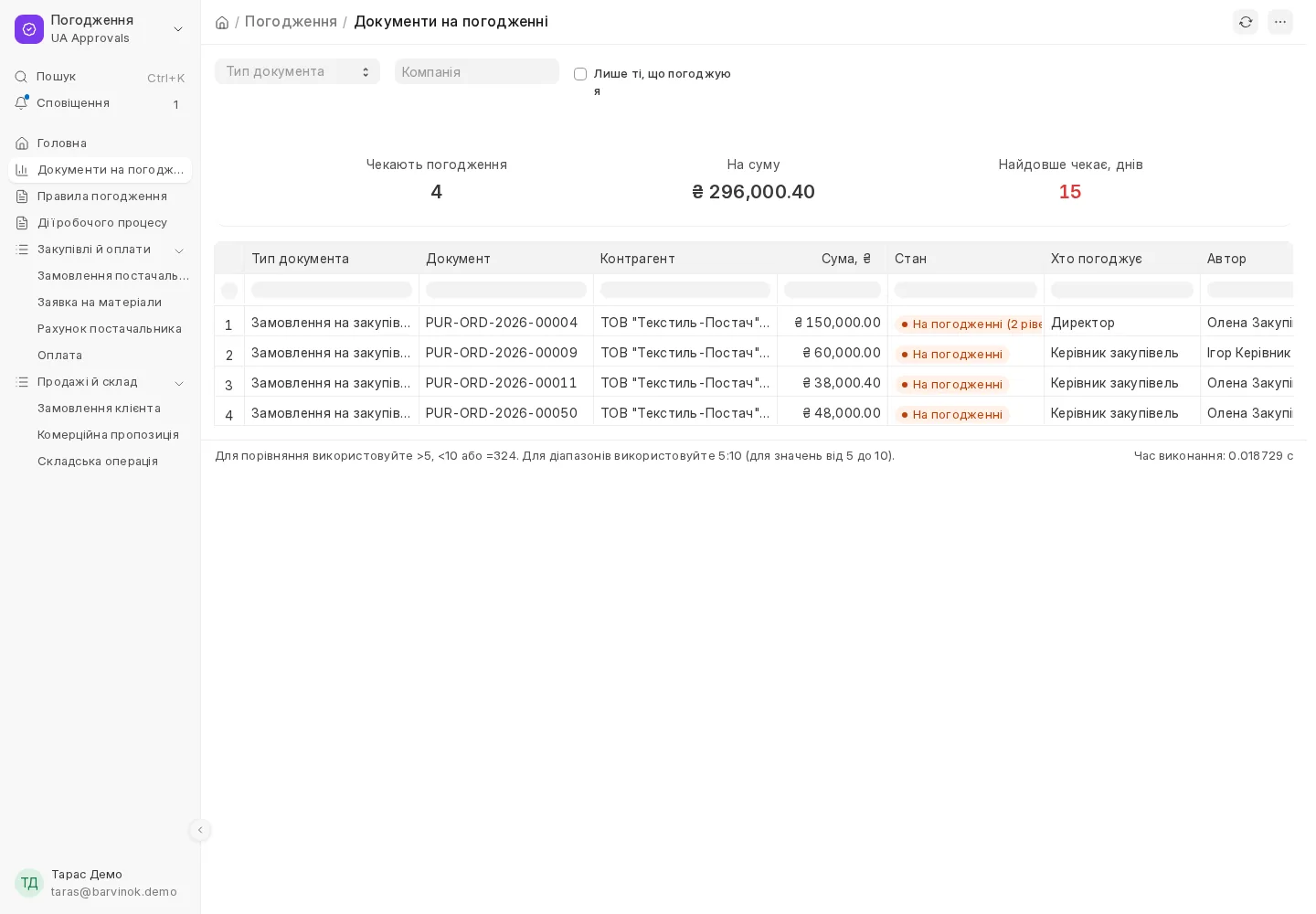Click the Головна home icon in sidebar
The image size is (1316, 914).
pos(22,143)
